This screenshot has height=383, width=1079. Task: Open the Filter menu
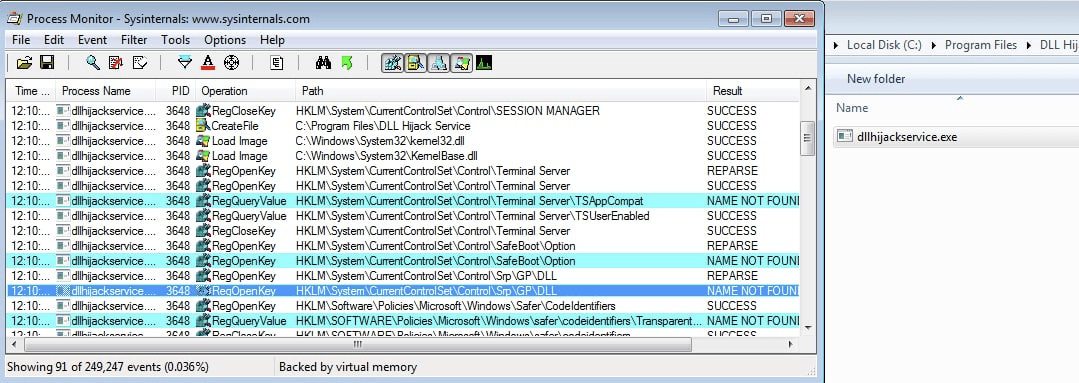[x=134, y=40]
